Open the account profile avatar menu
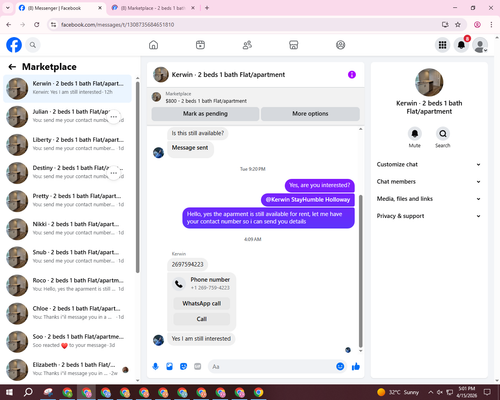500x400 pixels. (x=480, y=45)
